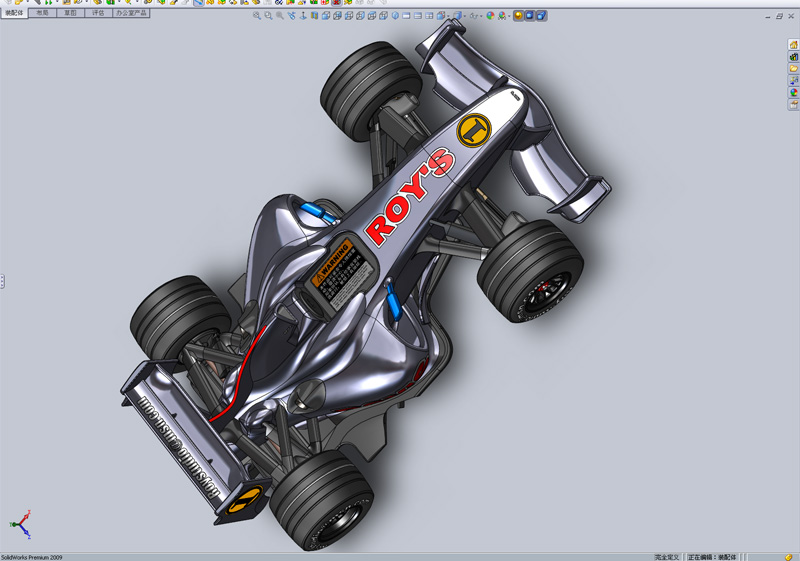Switch to the 办公室产品 tab
The height and width of the screenshot is (561, 800).
pyautogui.click(x=131, y=13)
